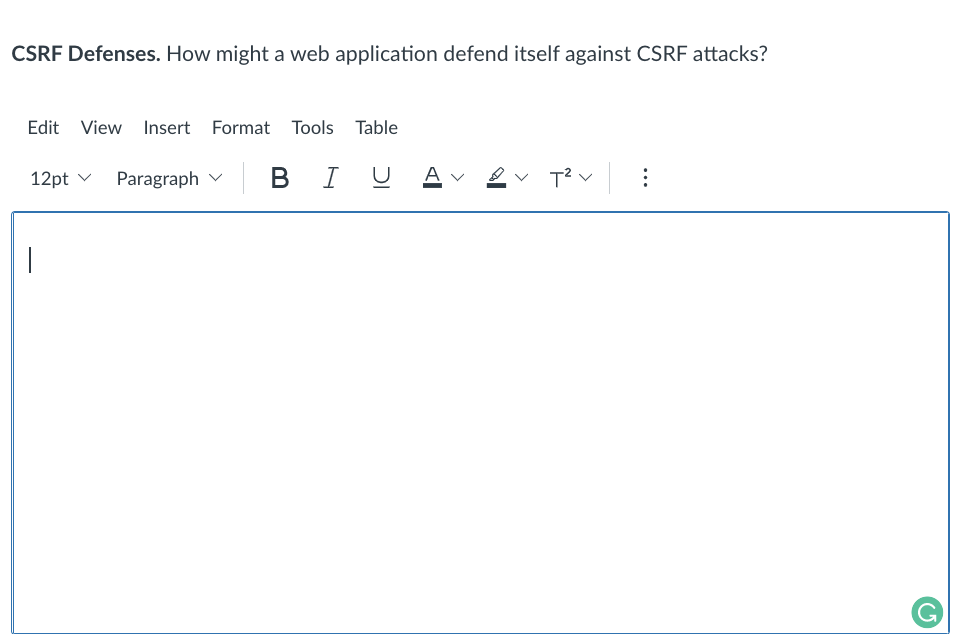This screenshot has height=634, width=968.
Task: Open the text color dropdown arrow
Action: click(x=458, y=177)
